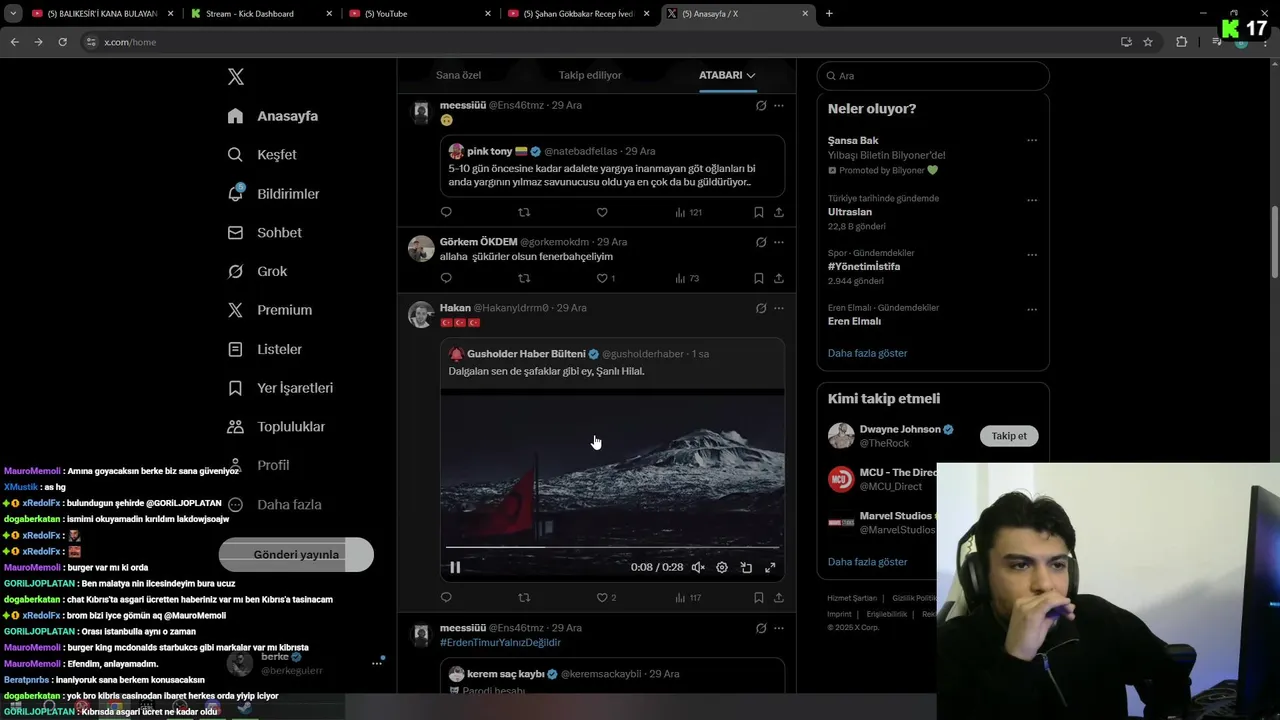Open Topluluklar communities

pyautogui.click(x=276, y=427)
